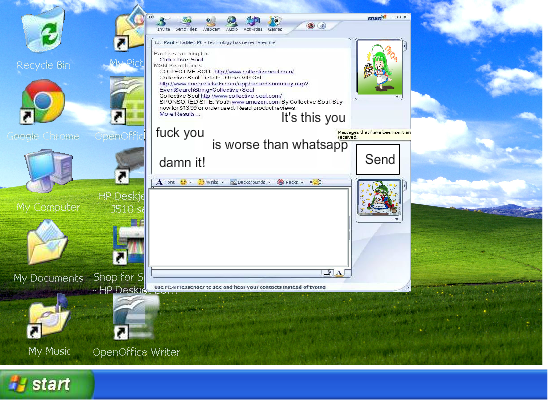Click the Send button
This screenshot has width=549, height=400.
pyautogui.click(x=378, y=159)
